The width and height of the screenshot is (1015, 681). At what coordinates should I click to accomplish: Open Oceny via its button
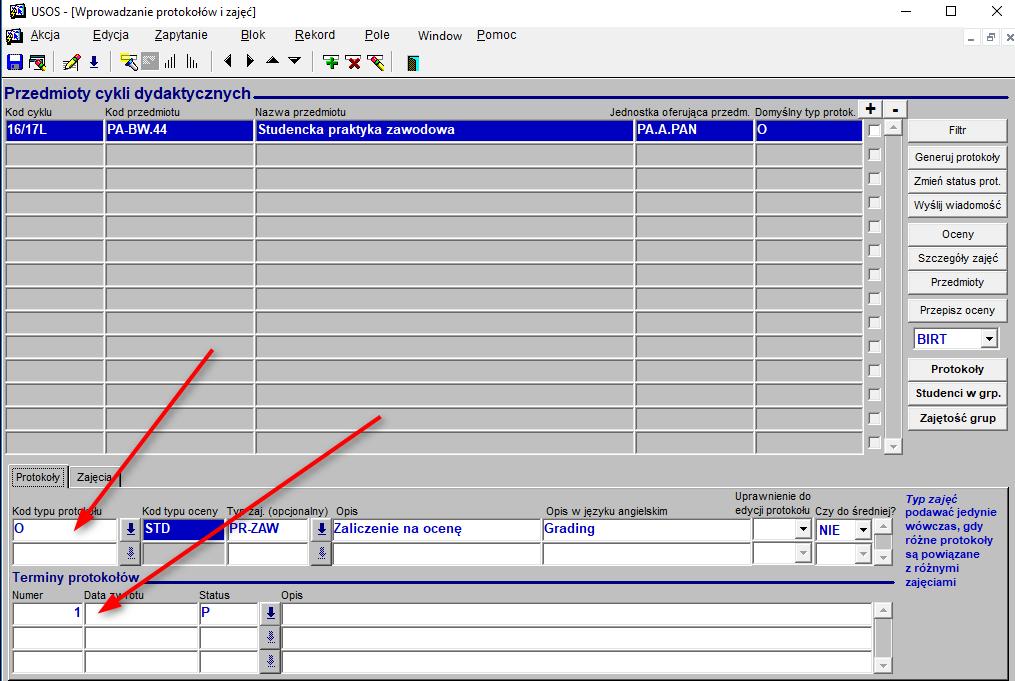(x=957, y=234)
